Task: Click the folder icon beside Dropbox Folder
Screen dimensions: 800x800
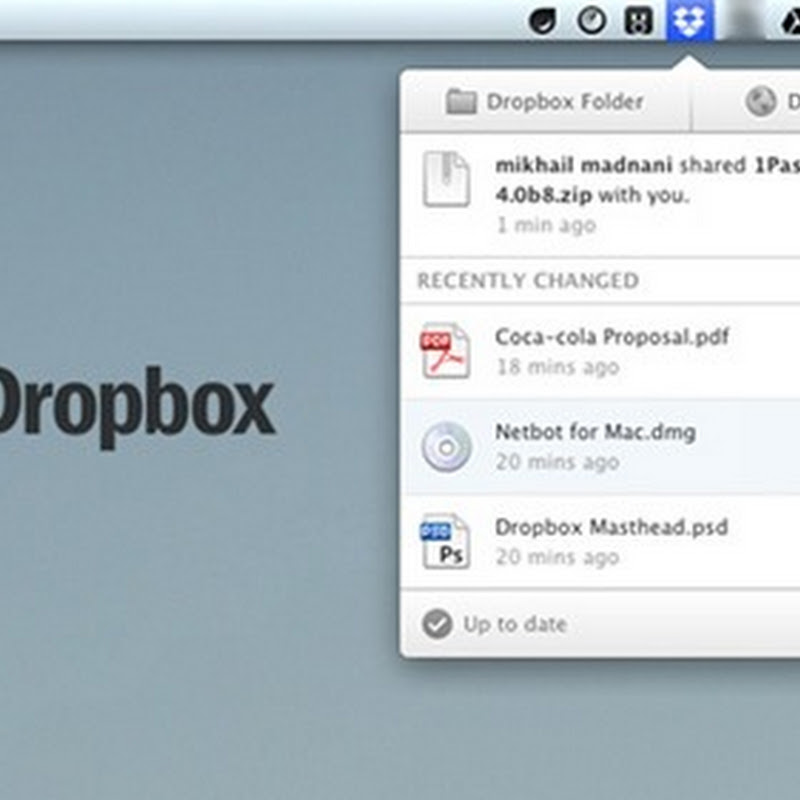Action: 461,102
